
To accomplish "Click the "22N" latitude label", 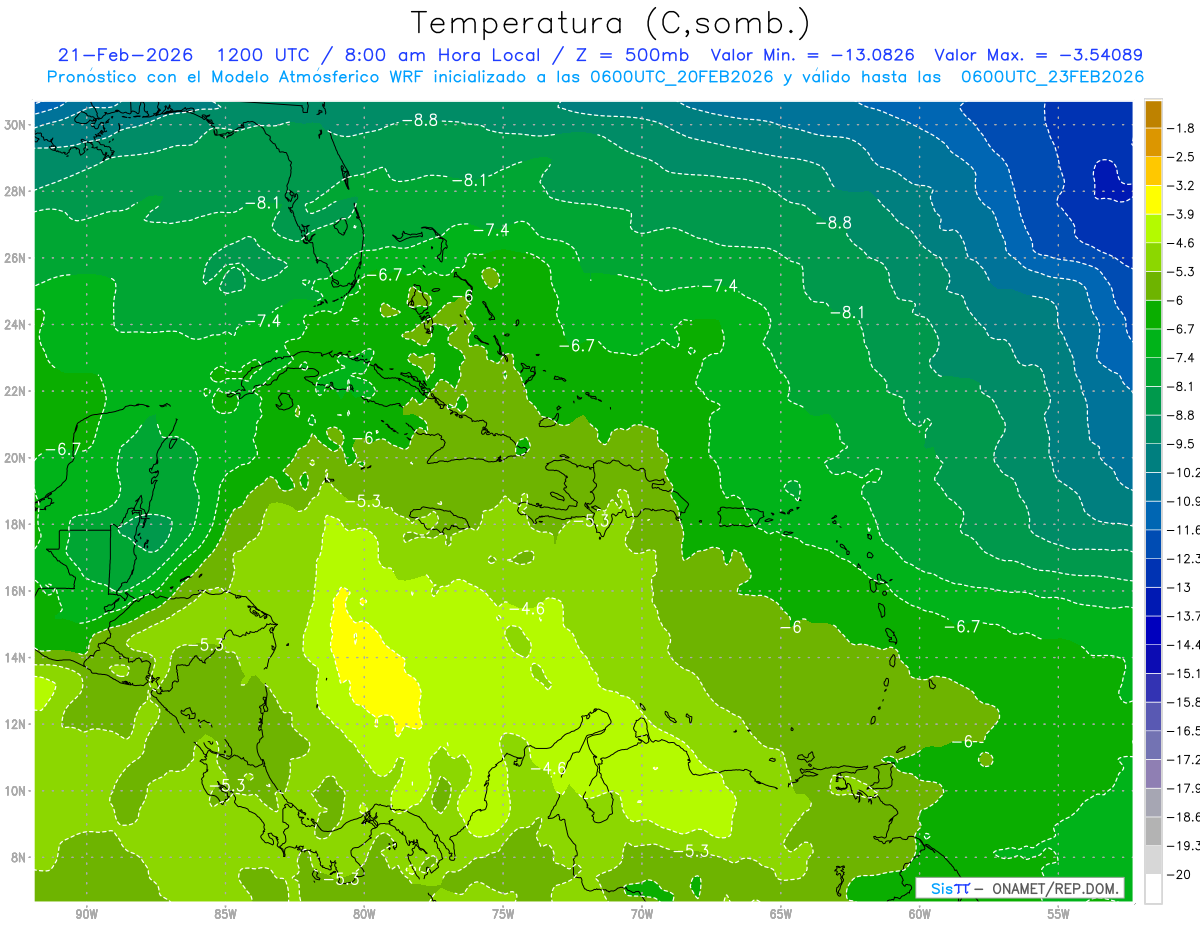I will 17,391.
